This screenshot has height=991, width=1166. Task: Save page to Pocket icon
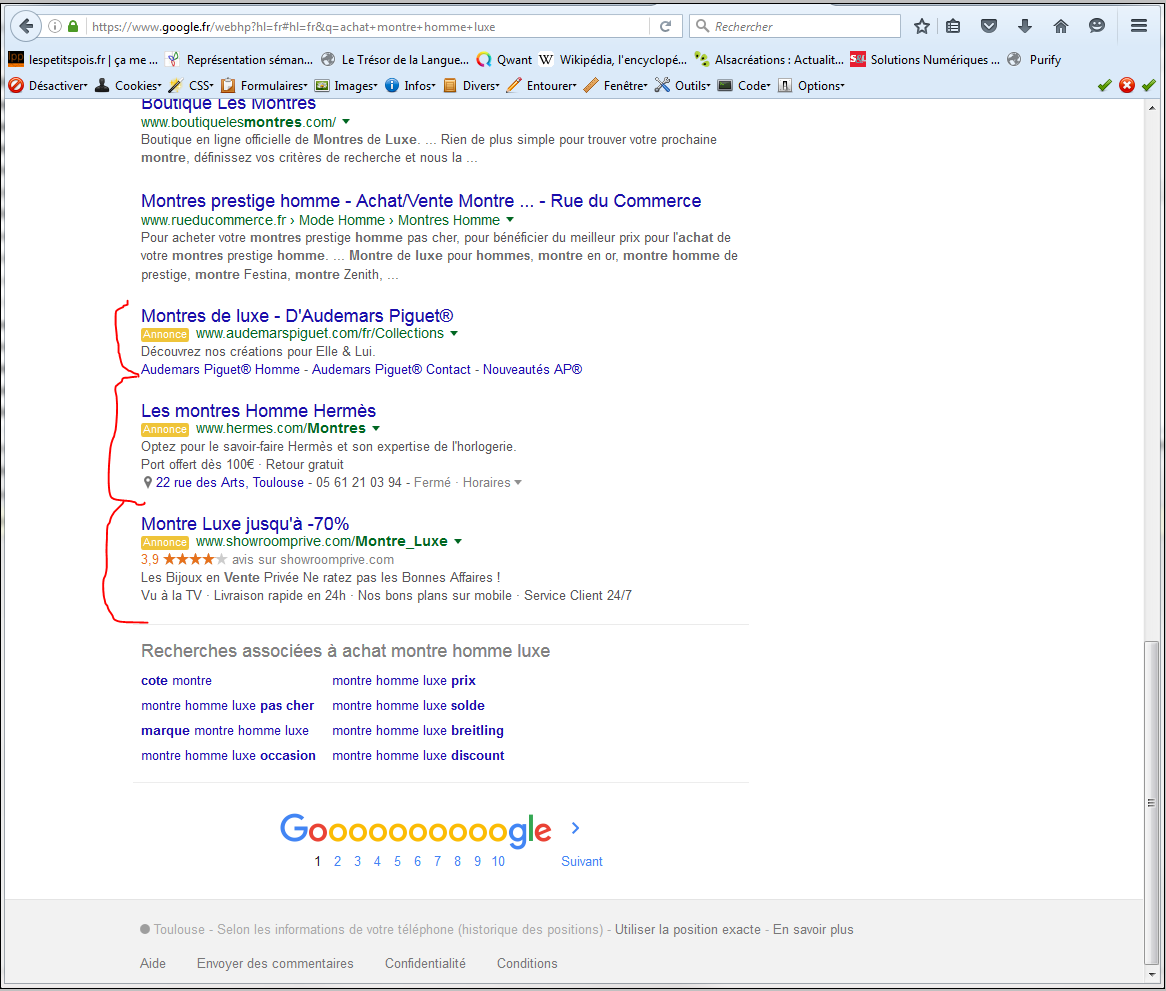(989, 26)
